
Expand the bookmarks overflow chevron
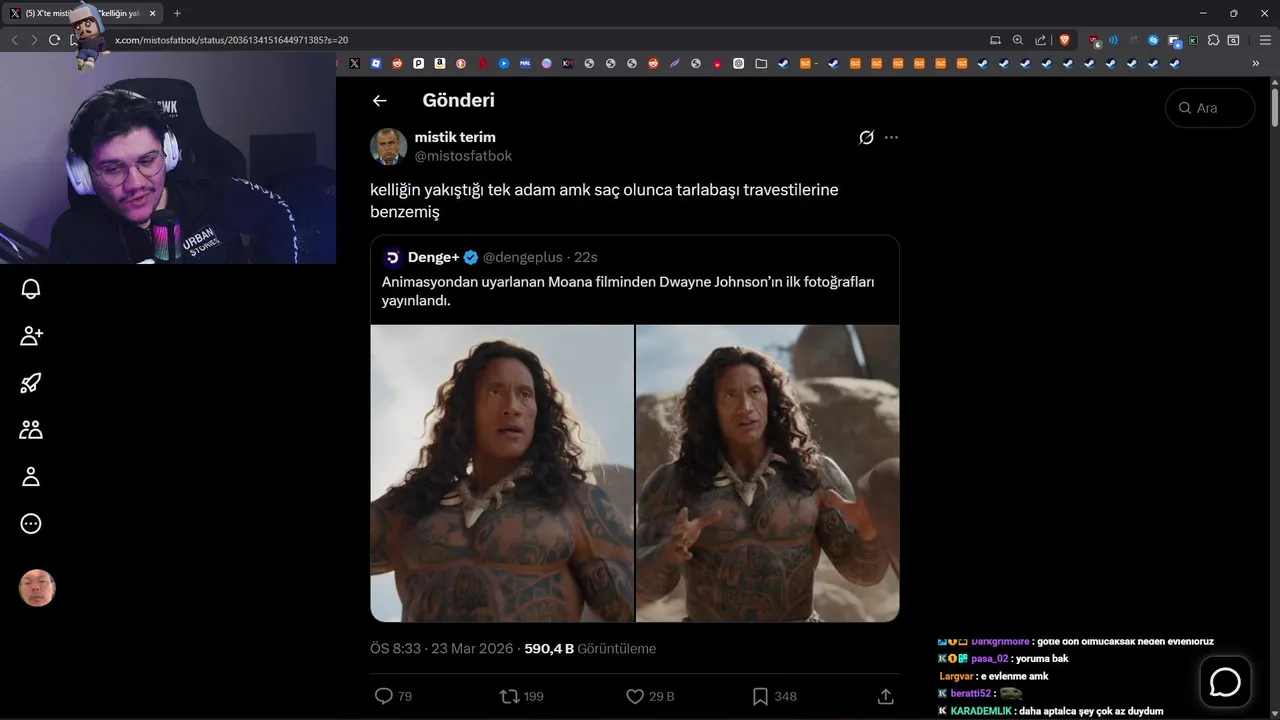pyautogui.click(x=1256, y=63)
